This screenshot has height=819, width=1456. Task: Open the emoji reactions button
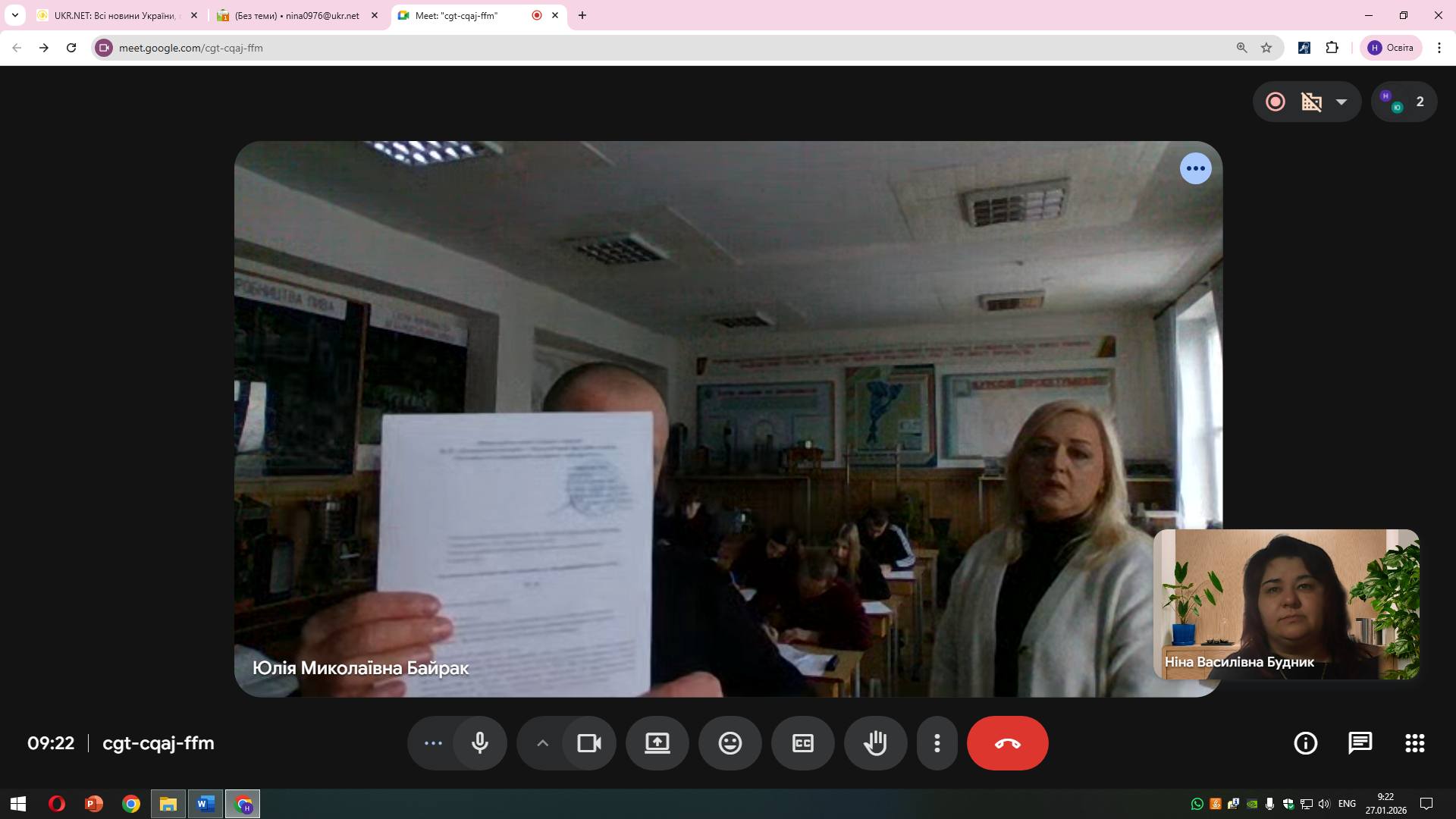(730, 743)
